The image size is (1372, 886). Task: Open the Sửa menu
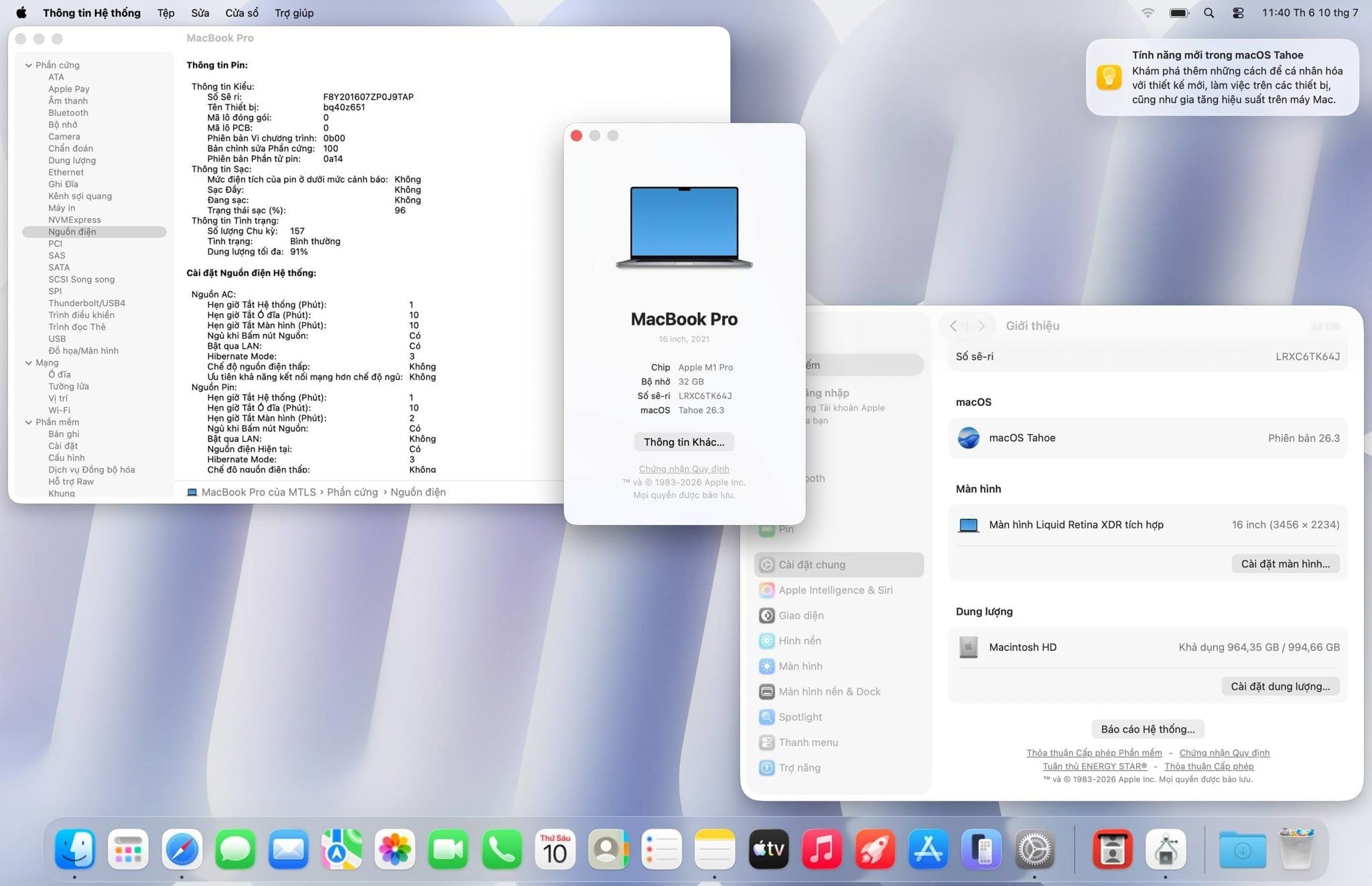(200, 13)
